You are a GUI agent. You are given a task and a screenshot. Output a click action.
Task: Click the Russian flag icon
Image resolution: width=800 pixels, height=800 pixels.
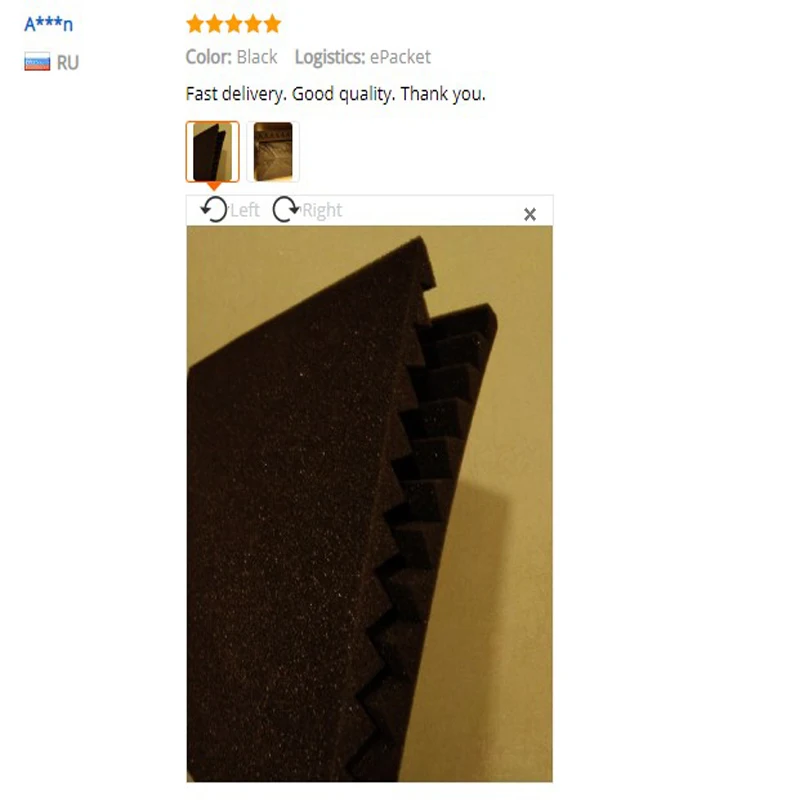point(37,62)
